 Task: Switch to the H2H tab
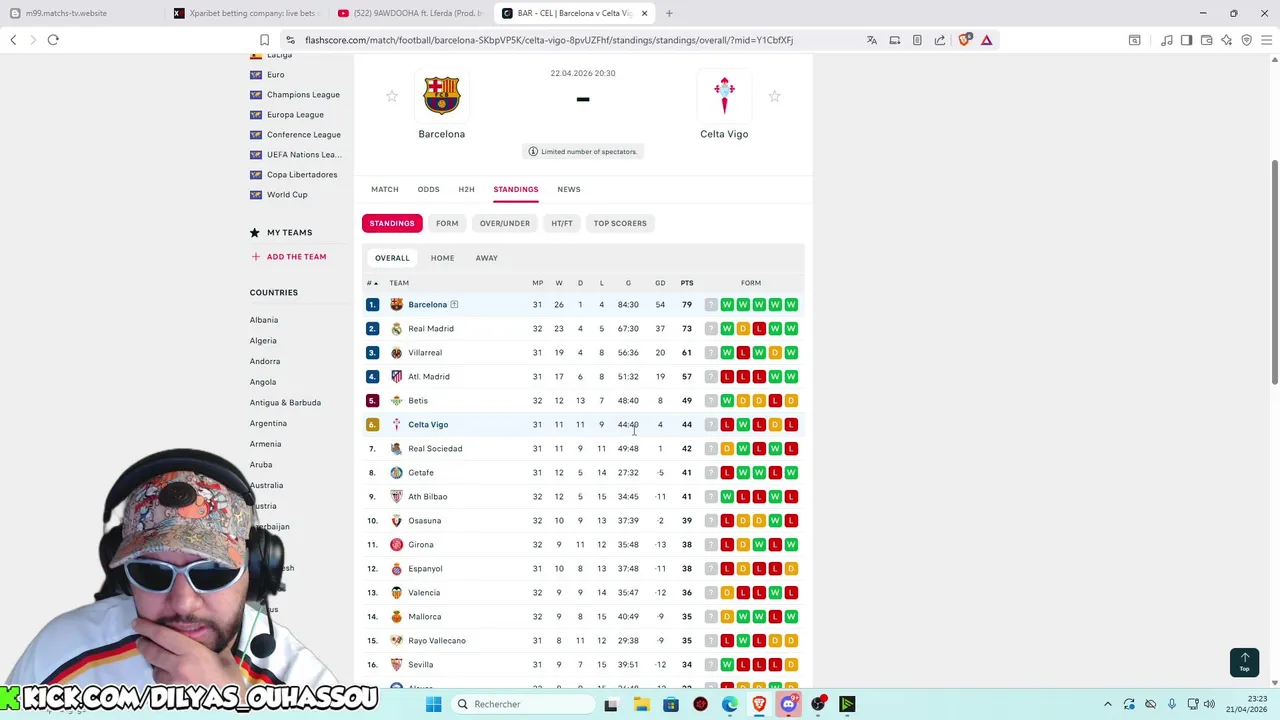(x=466, y=189)
